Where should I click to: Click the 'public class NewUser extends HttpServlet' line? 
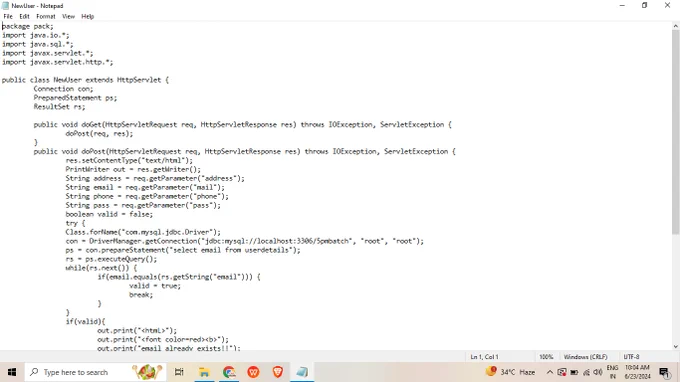pos(85,80)
